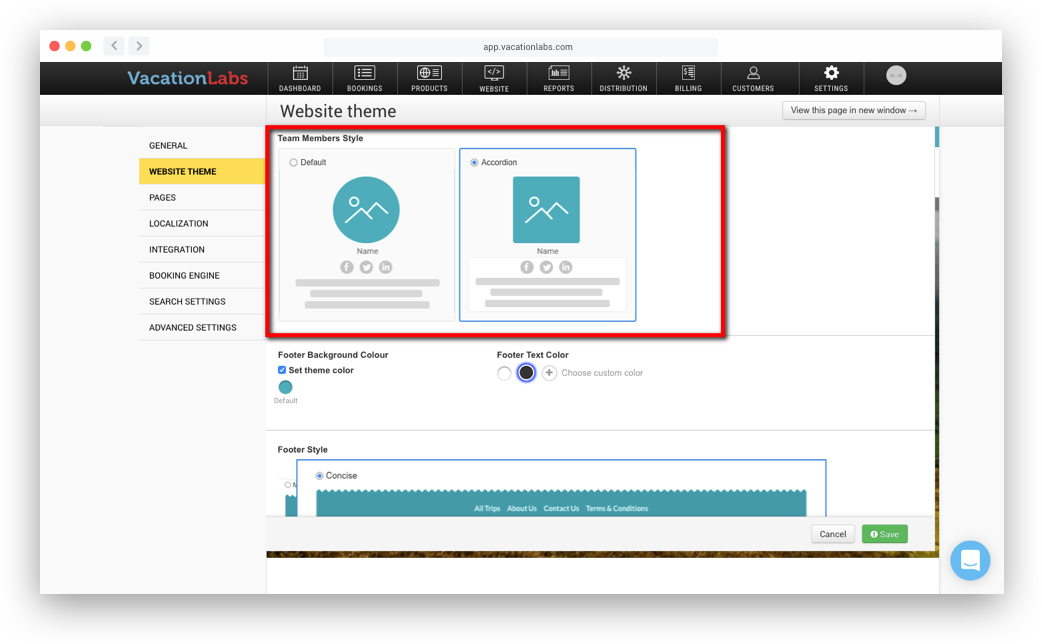Screen dimensions: 1042x644
Task: Open the Distribution section icon
Action: (623, 73)
